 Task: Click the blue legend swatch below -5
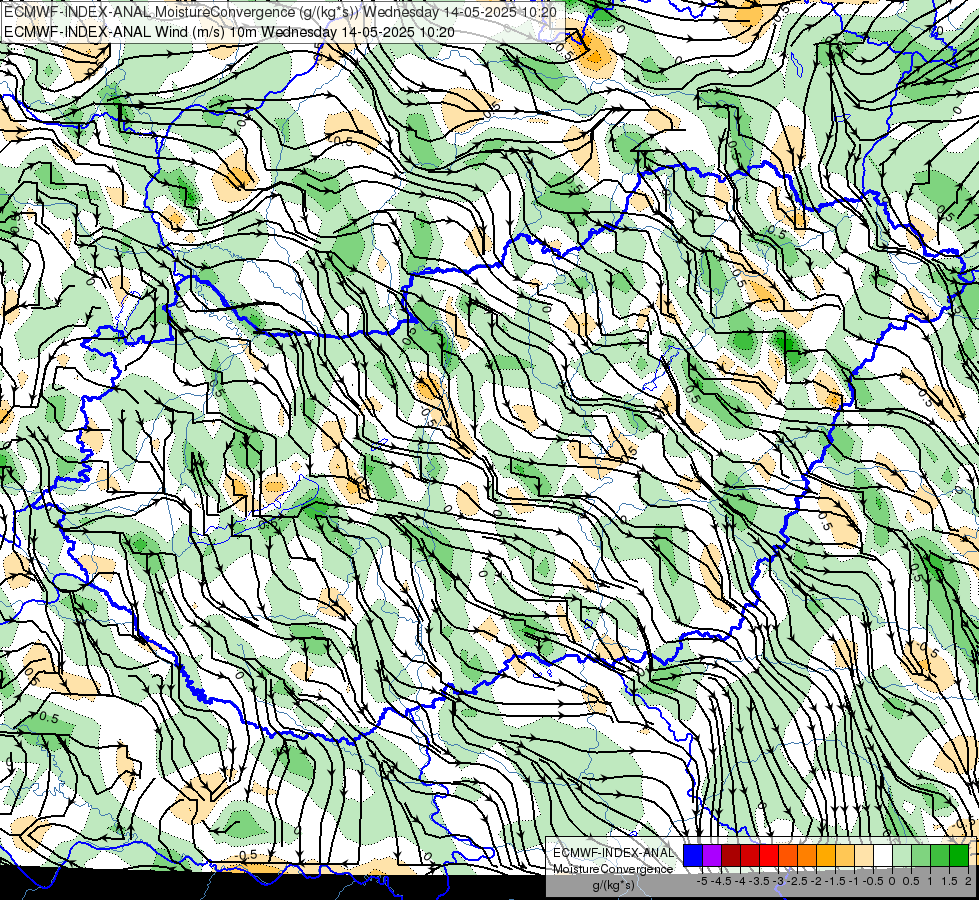coord(693,856)
